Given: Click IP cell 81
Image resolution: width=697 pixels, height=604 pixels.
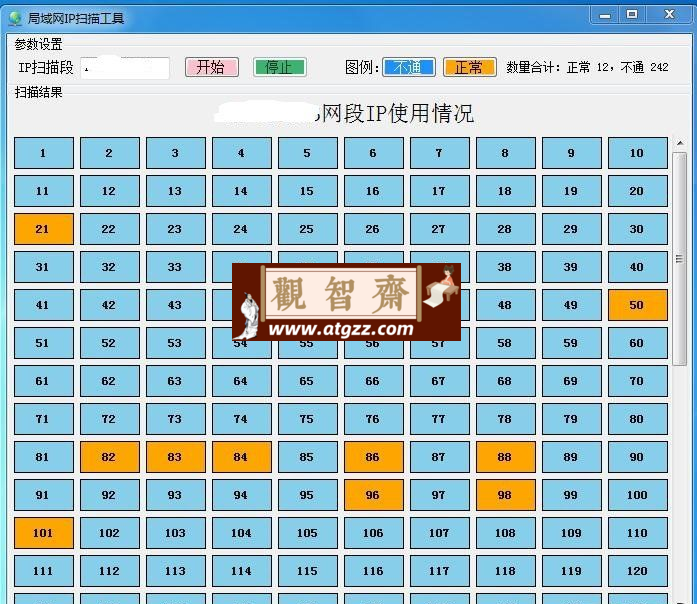Looking at the screenshot, I should click(x=44, y=457).
